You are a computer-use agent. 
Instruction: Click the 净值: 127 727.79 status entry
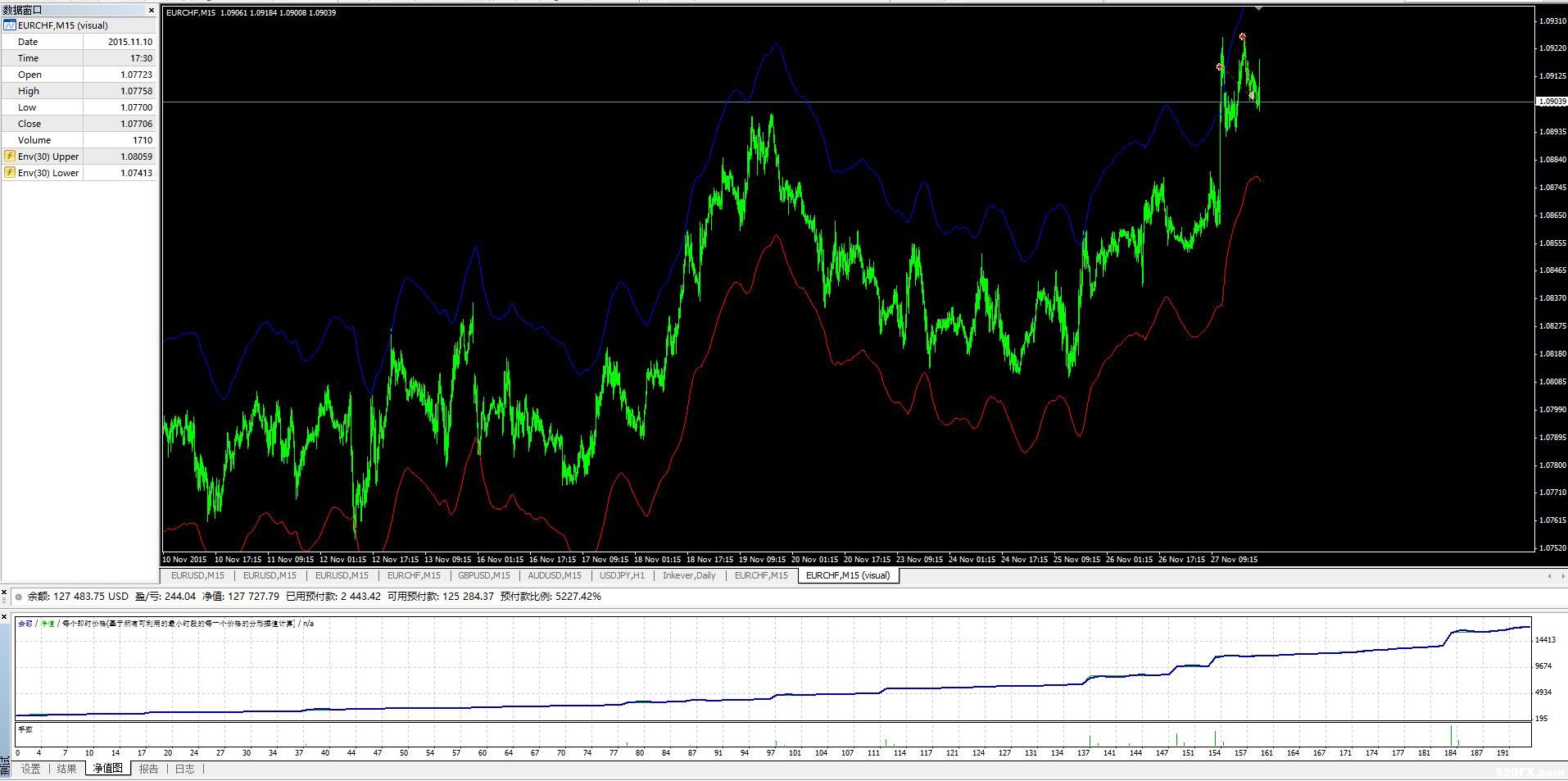(241, 597)
